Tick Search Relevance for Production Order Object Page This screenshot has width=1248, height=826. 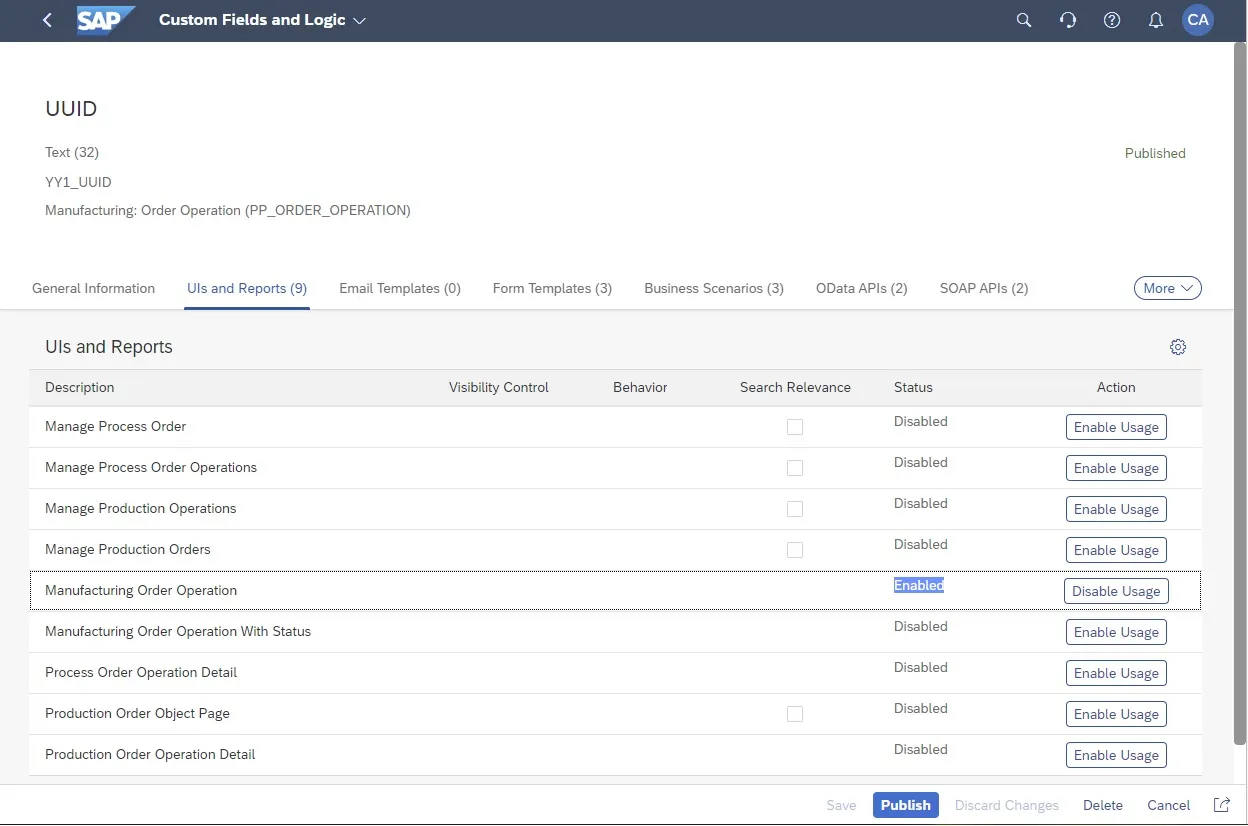(x=795, y=714)
